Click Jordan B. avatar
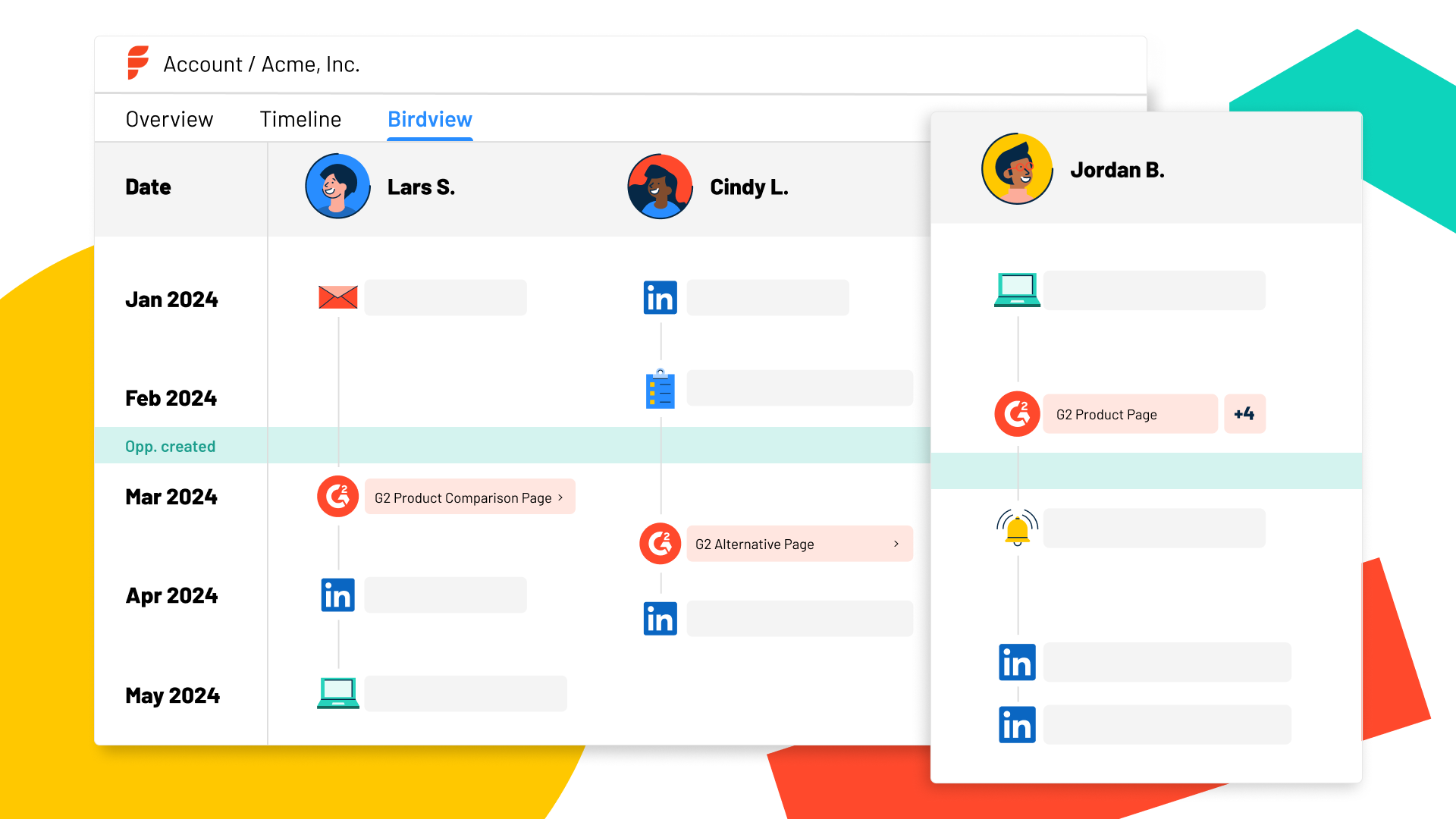Screen dimensions: 1456x819 coord(1017,169)
